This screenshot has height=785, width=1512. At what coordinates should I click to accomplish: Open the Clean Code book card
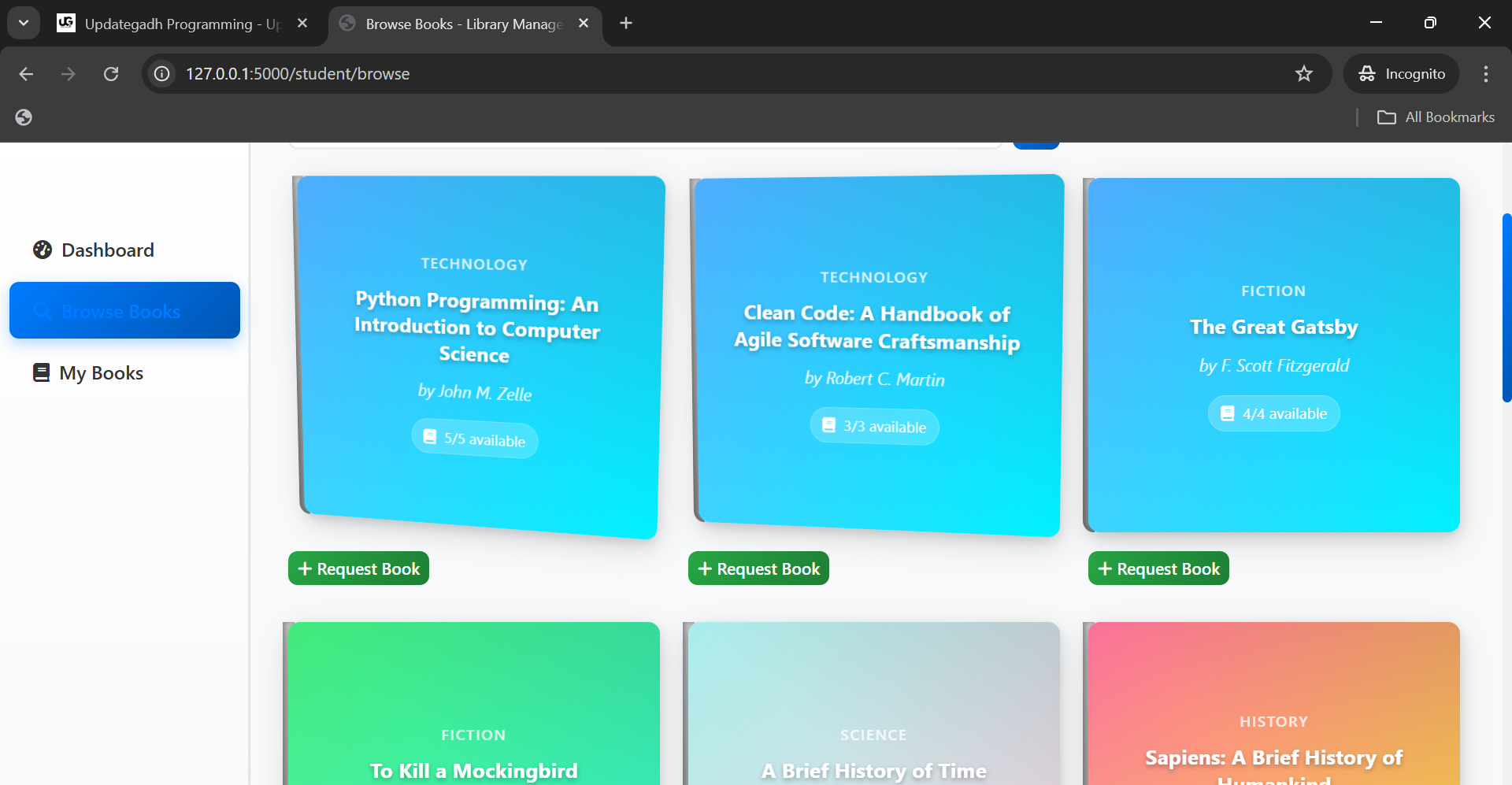pos(876,356)
